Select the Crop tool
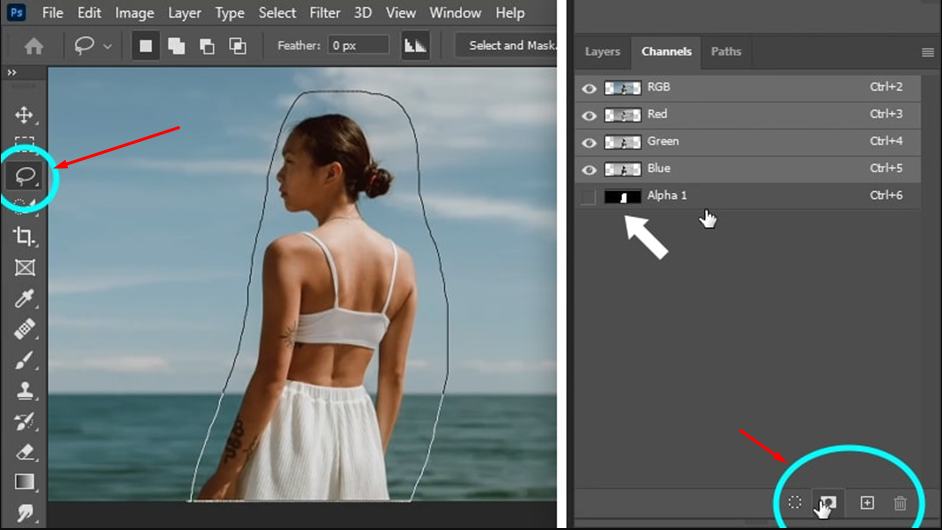Viewport: 942px width, 530px height. click(24, 236)
